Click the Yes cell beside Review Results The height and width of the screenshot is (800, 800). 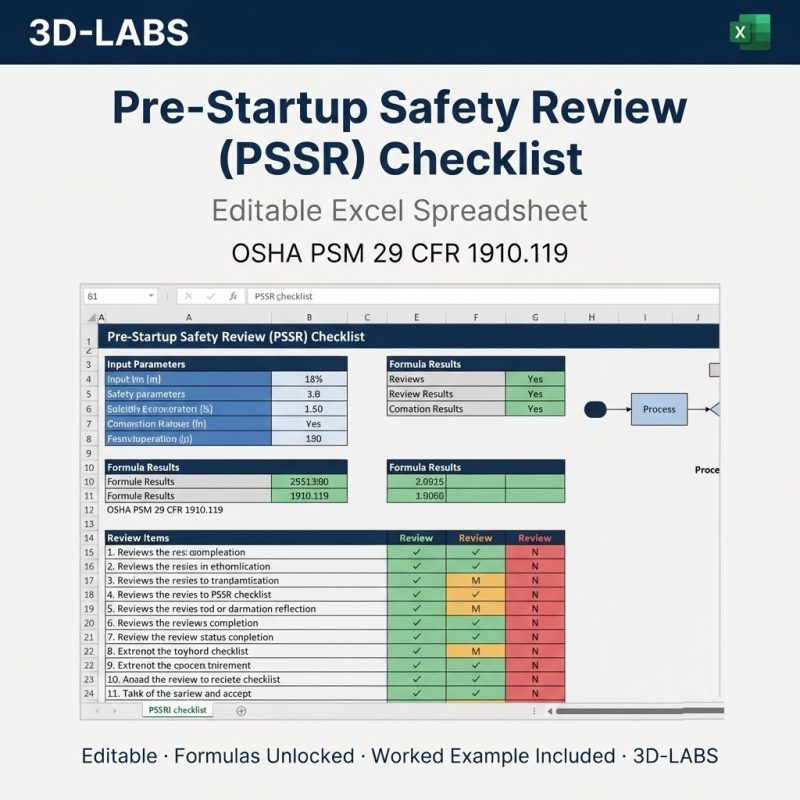[535, 394]
